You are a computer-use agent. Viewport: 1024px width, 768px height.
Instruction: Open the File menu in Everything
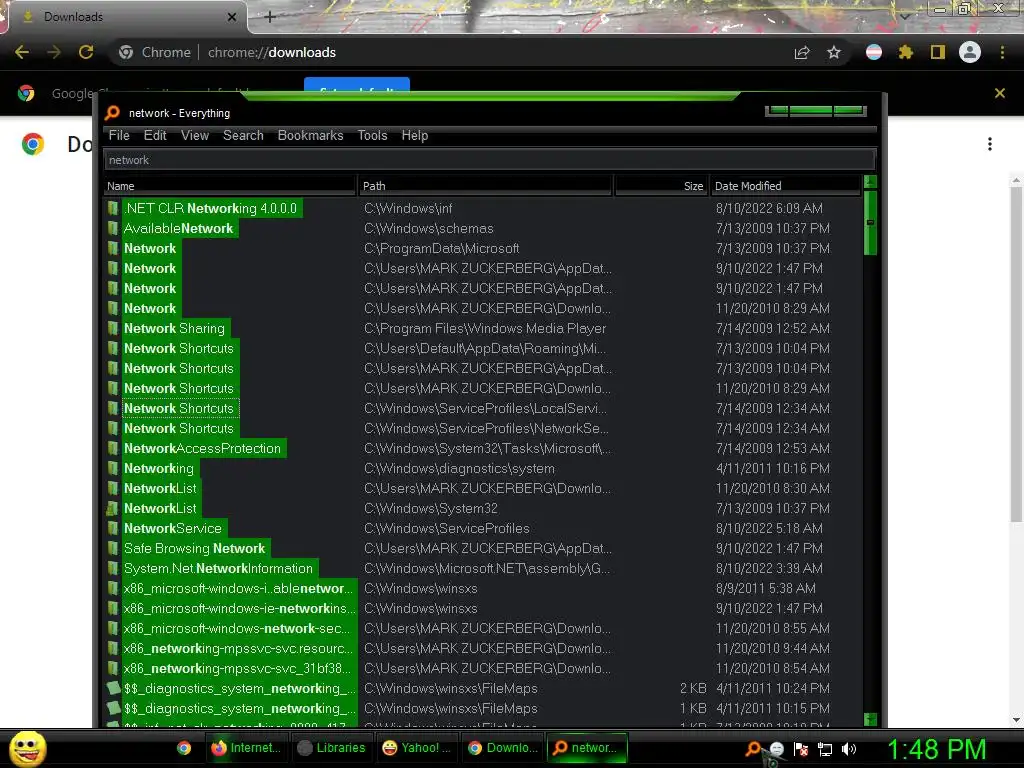coord(119,135)
